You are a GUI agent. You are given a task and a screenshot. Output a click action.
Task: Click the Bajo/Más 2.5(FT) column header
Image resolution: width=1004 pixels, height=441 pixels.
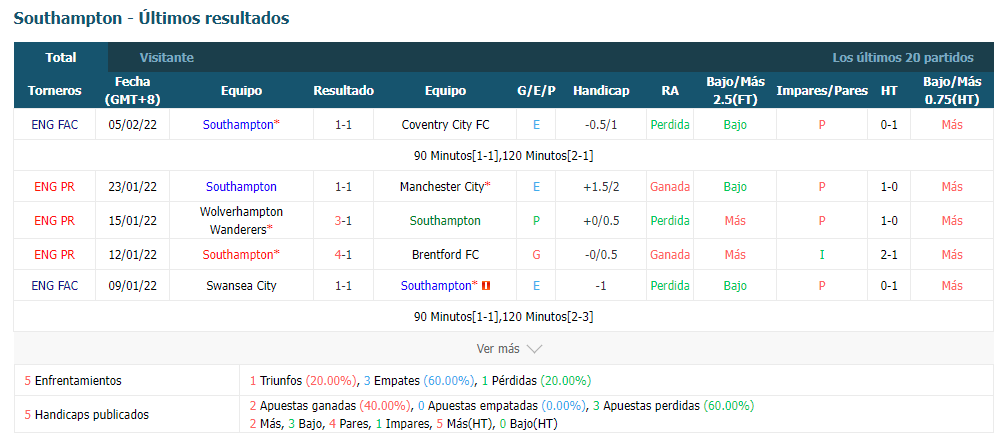pos(735,90)
